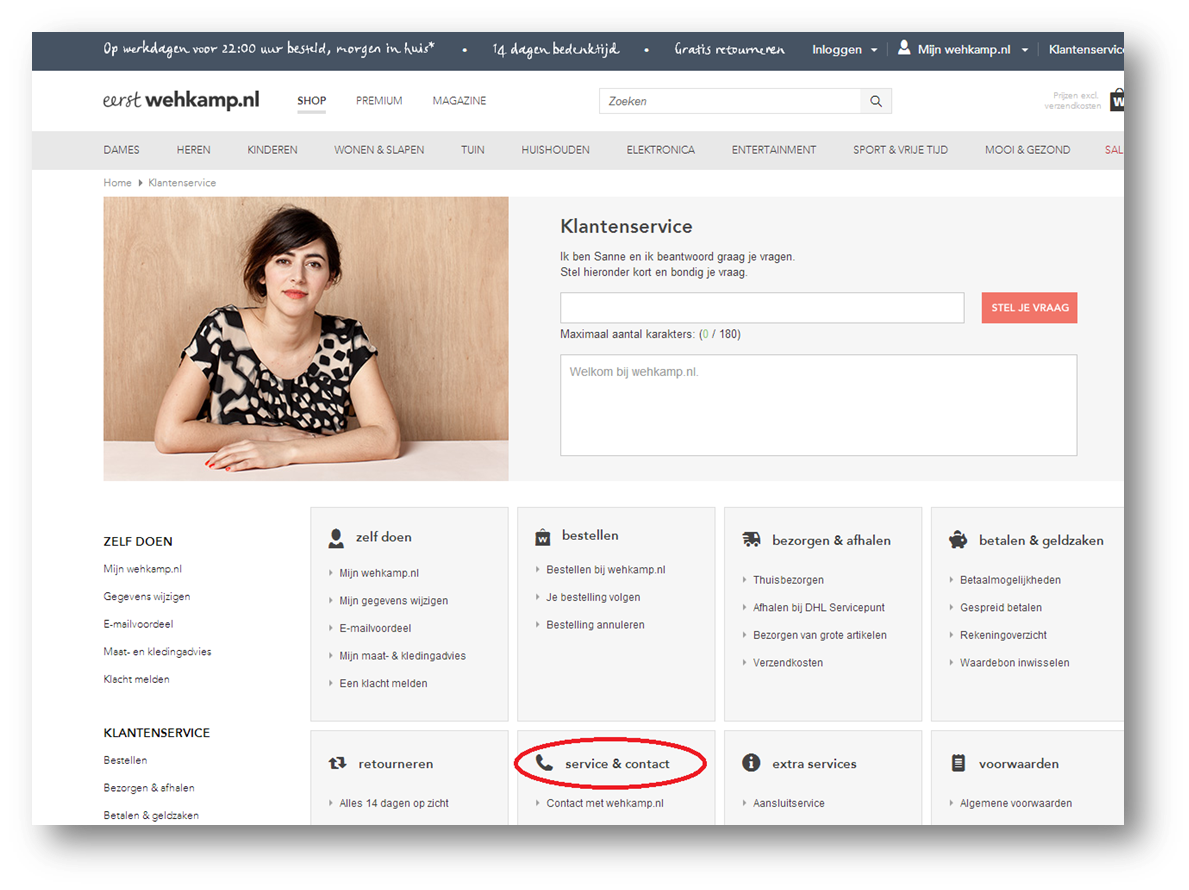Open the DAMES category menu
This screenshot has height=890, width=1189.
pos(121,150)
